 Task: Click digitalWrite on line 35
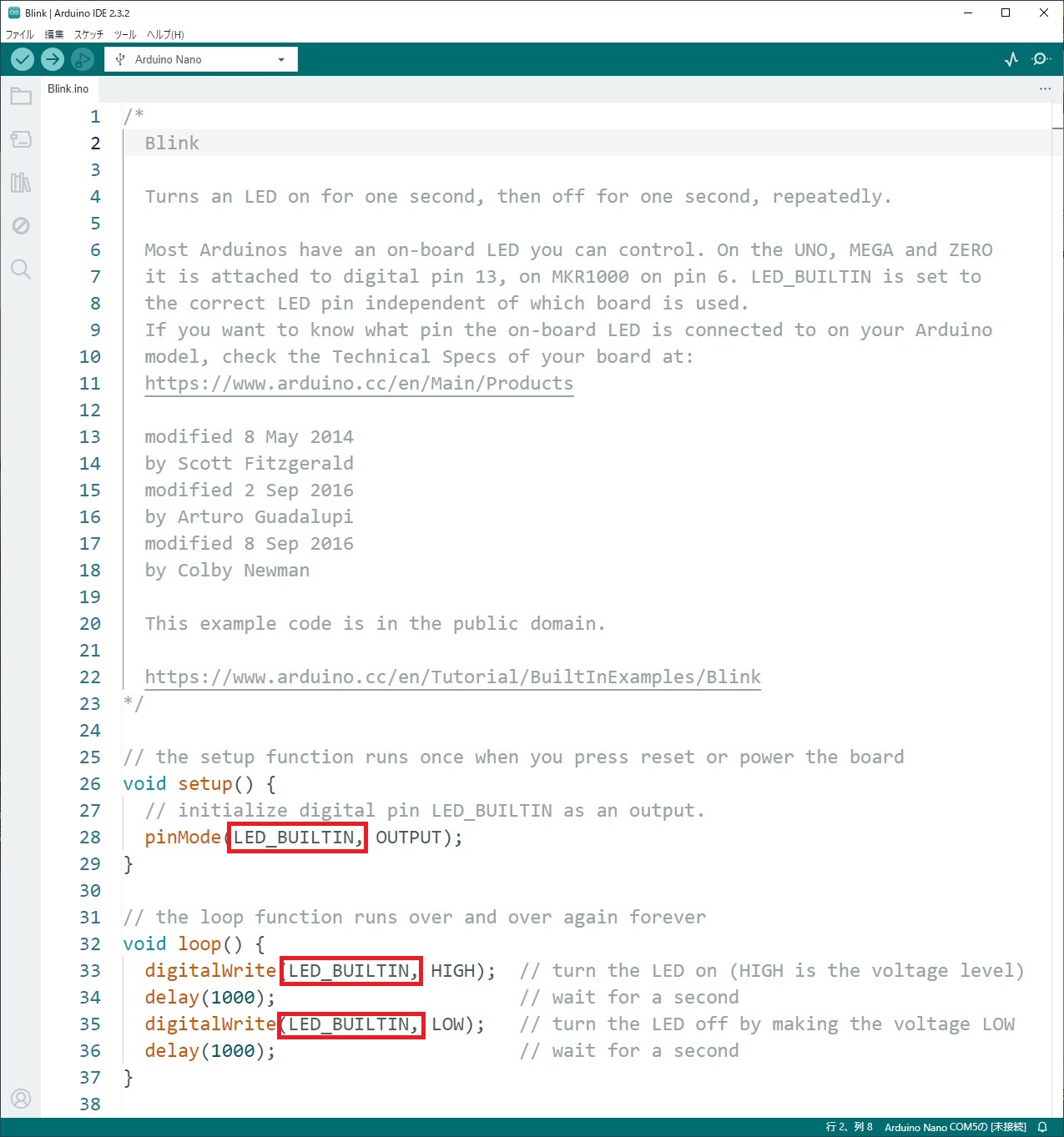210,1024
